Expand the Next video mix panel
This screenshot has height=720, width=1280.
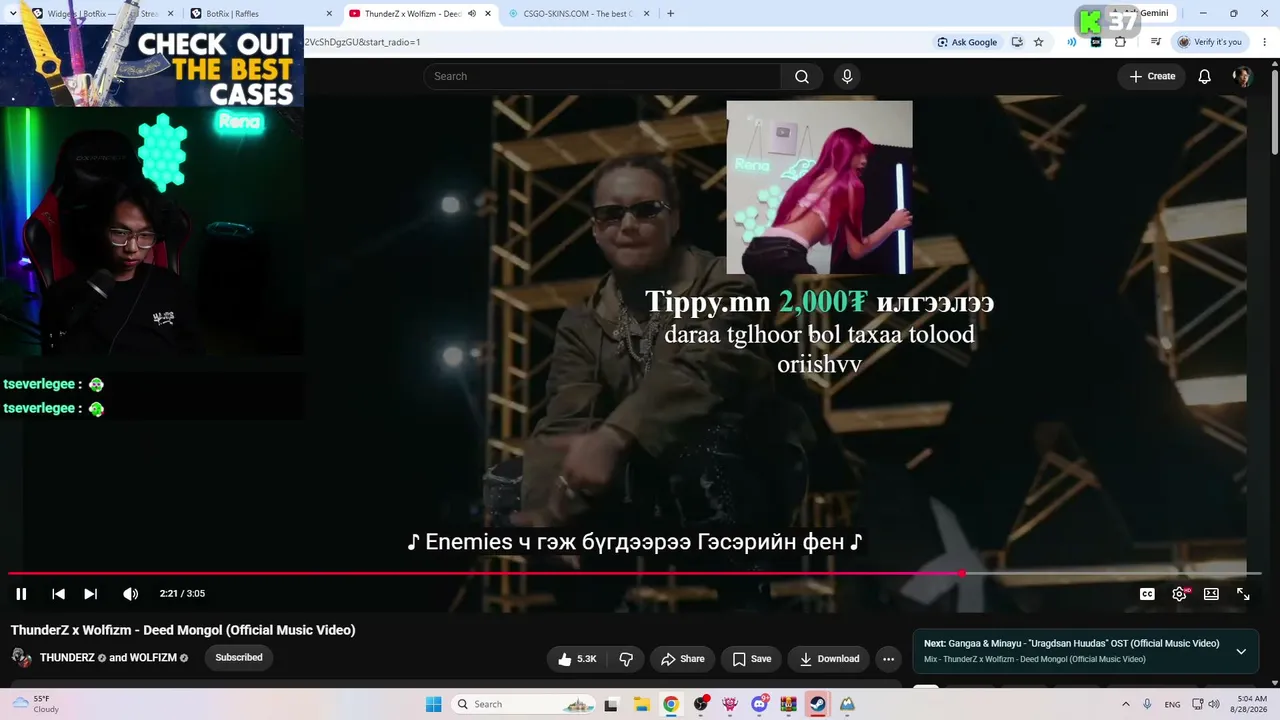point(1241,651)
